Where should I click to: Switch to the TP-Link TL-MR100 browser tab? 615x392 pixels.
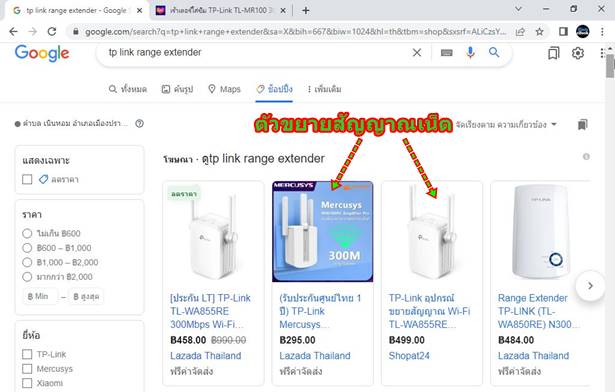click(221, 11)
